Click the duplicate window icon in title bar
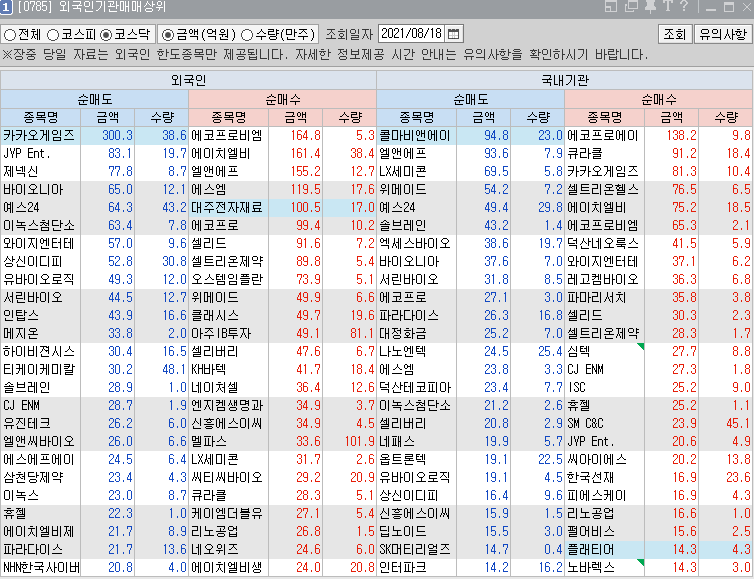Viewport: 754px width, 579px height. (631, 6)
